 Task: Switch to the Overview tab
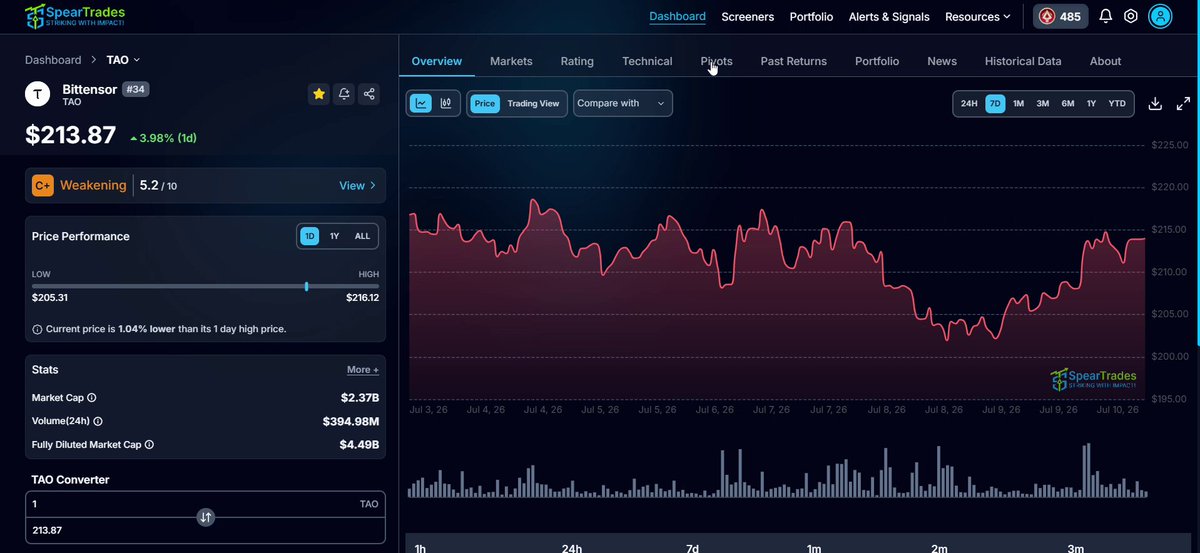pos(437,61)
